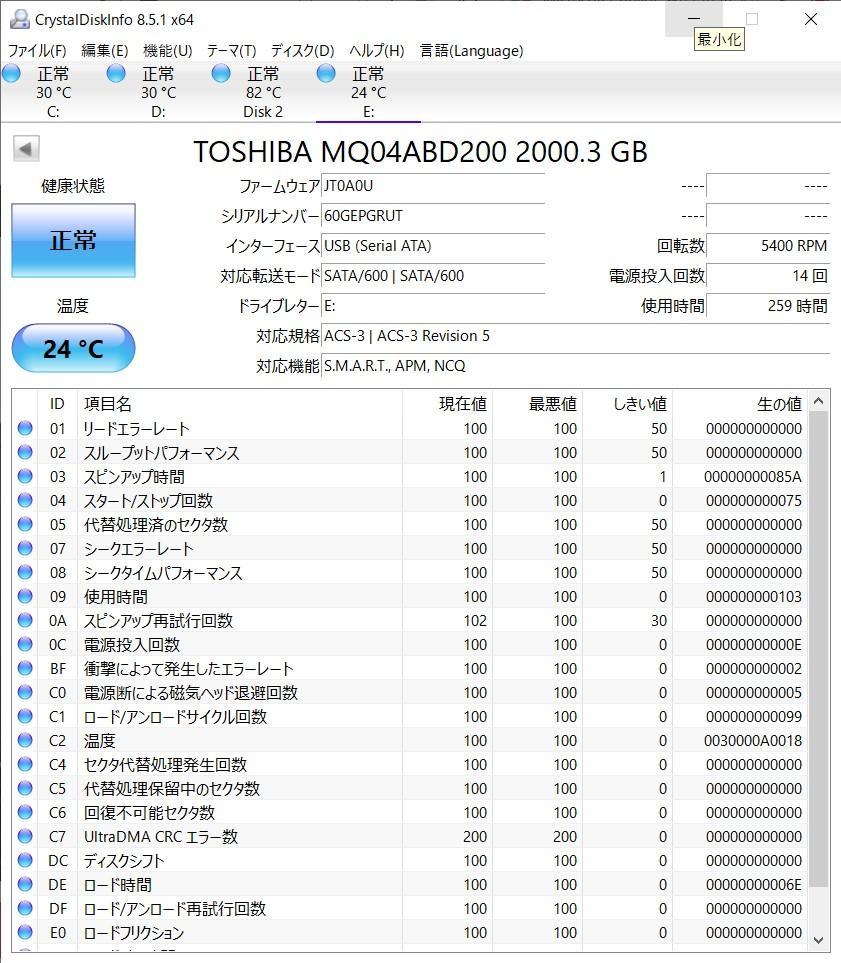Click the status orb of attribute 02 スループットパフォーマンス
The image size is (841, 963).
tap(25, 452)
